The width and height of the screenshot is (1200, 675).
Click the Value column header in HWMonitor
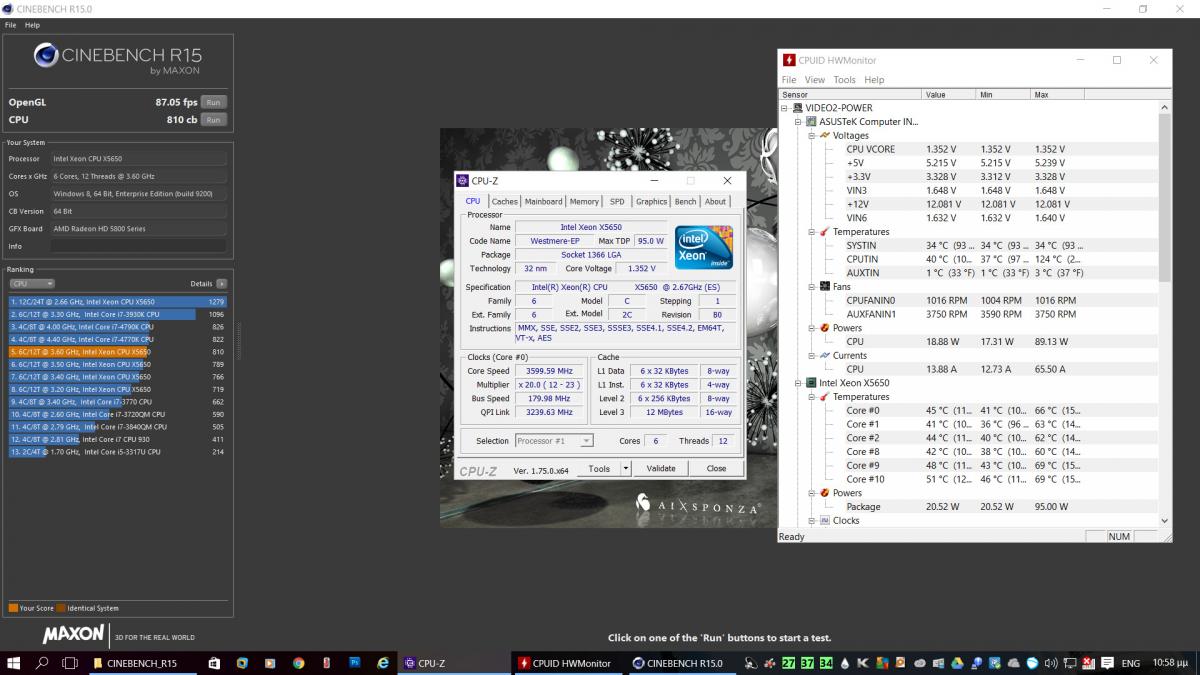coord(949,94)
